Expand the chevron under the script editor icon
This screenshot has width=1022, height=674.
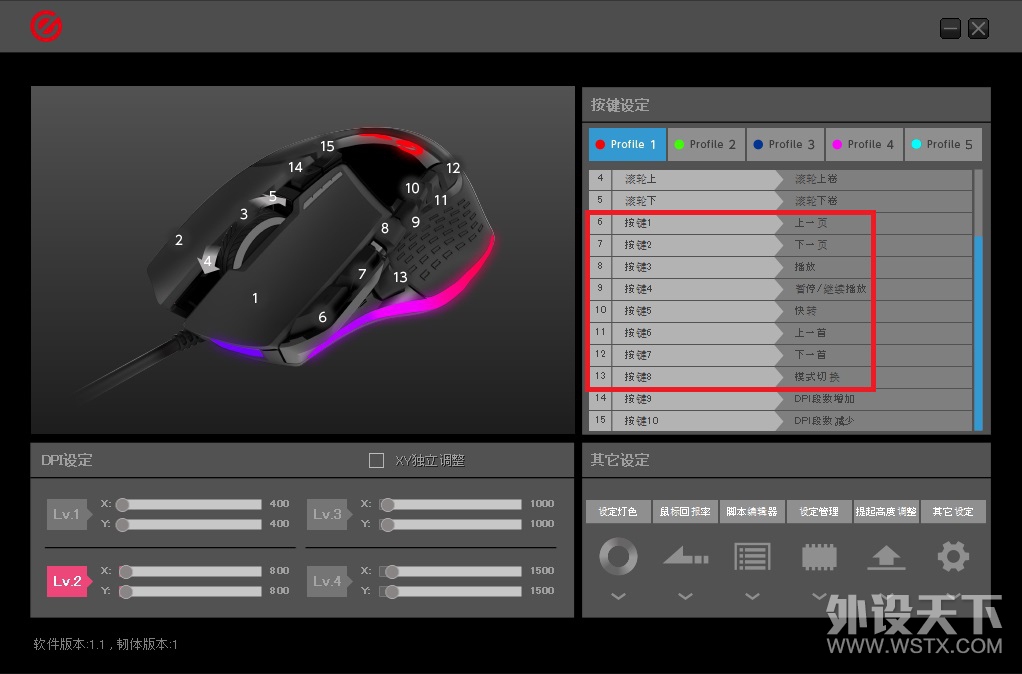[x=752, y=596]
